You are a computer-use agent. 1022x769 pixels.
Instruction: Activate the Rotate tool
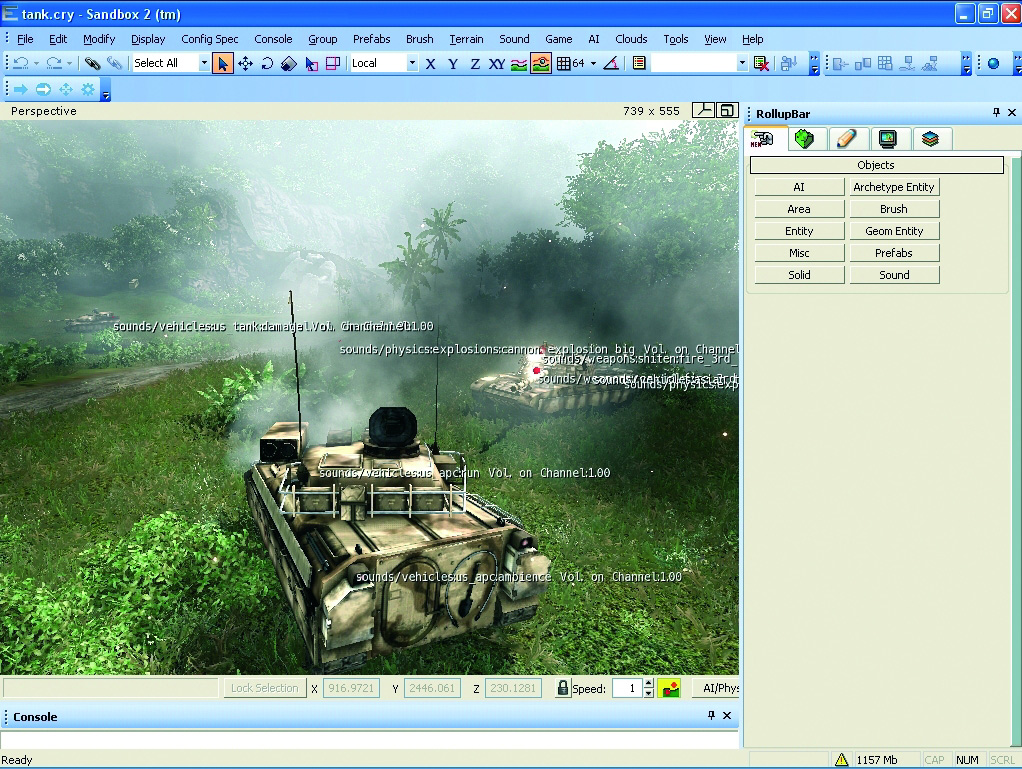267,63
